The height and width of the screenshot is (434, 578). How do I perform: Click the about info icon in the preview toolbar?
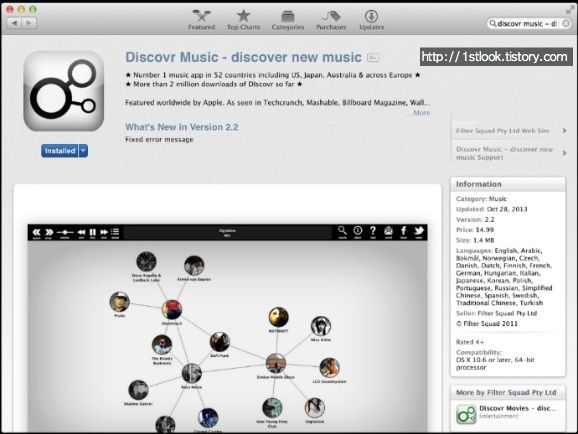[x=358, y=232]
